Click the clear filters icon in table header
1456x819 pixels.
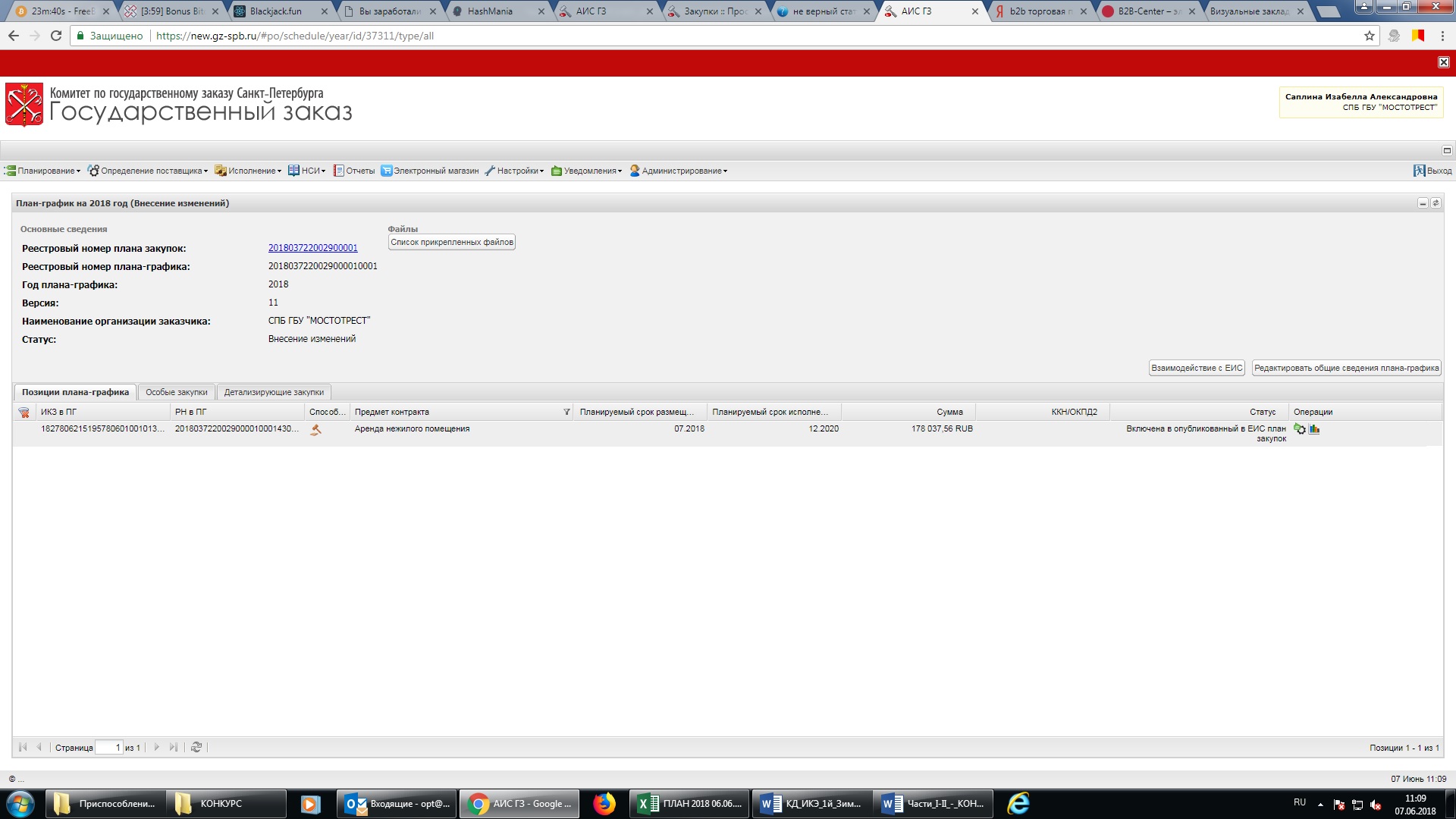tap(24, 413)
